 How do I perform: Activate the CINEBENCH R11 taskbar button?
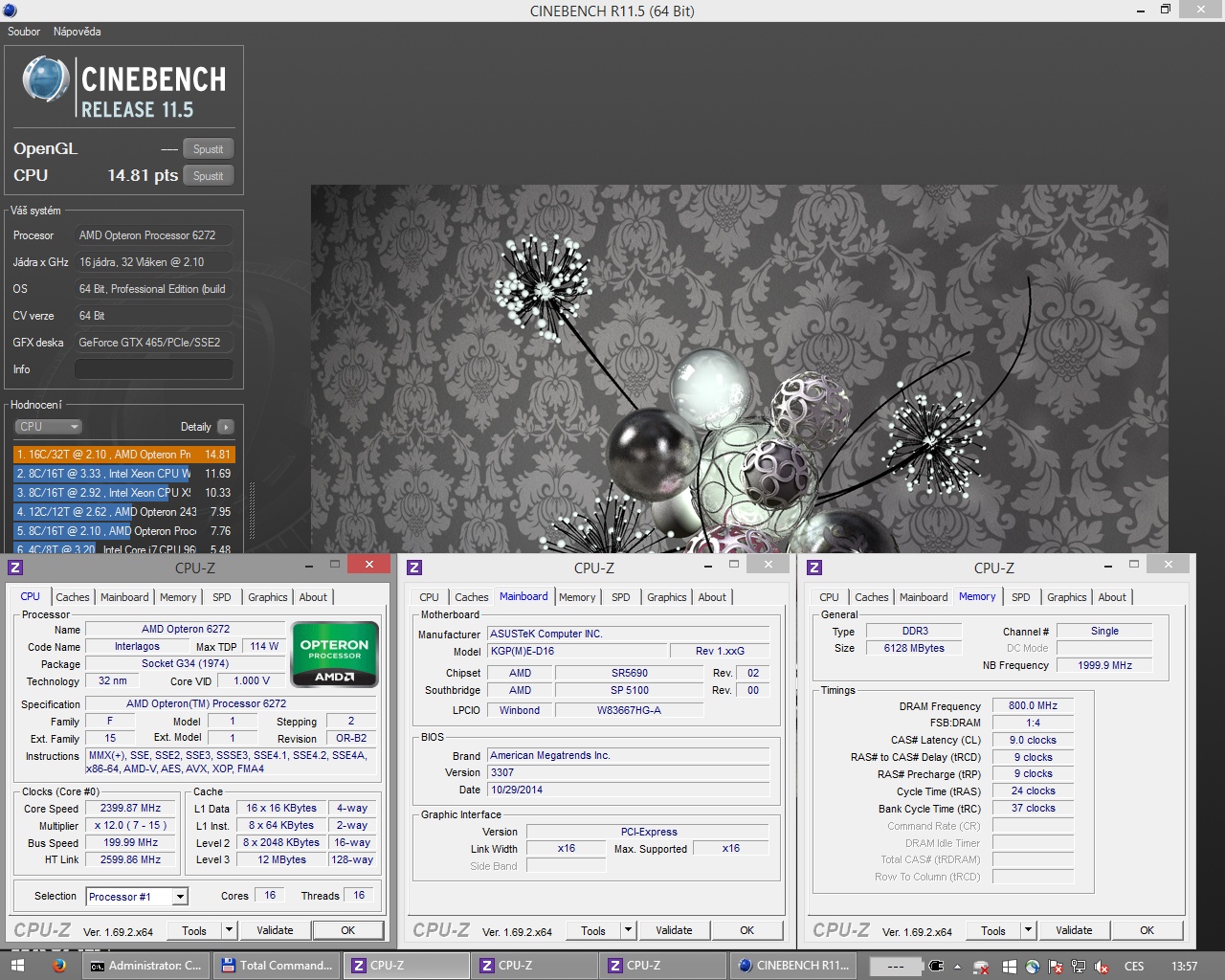[793, 966]
